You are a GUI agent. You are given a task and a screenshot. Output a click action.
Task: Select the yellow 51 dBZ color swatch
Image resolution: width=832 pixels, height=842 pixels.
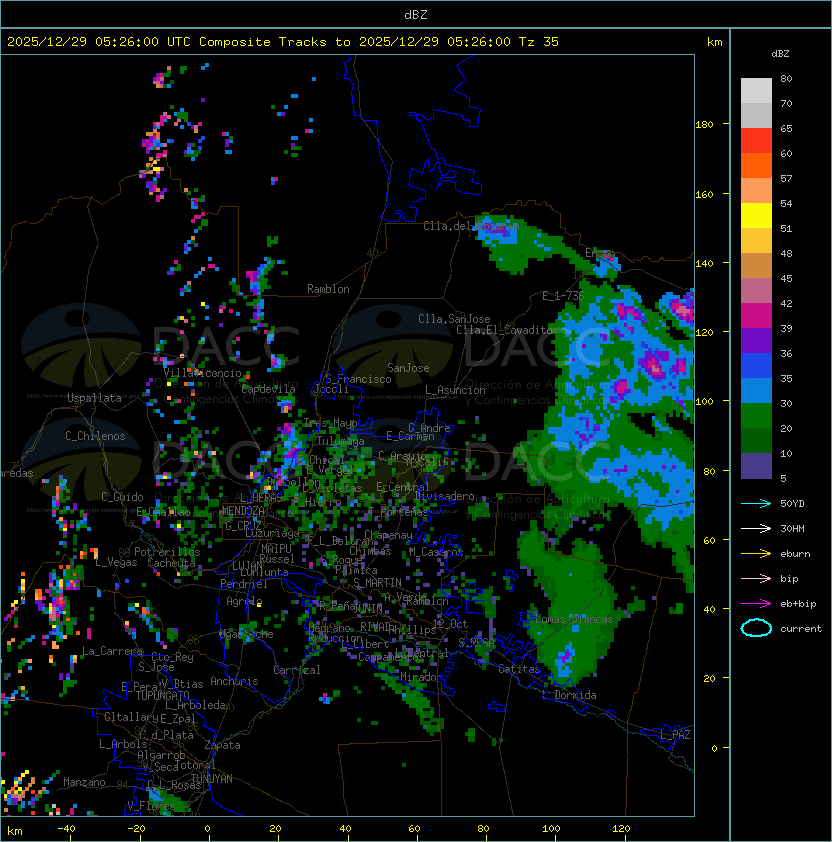756,216
